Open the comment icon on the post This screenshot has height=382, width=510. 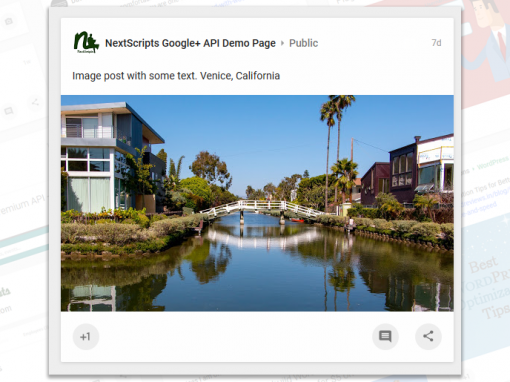coord(385,336)
